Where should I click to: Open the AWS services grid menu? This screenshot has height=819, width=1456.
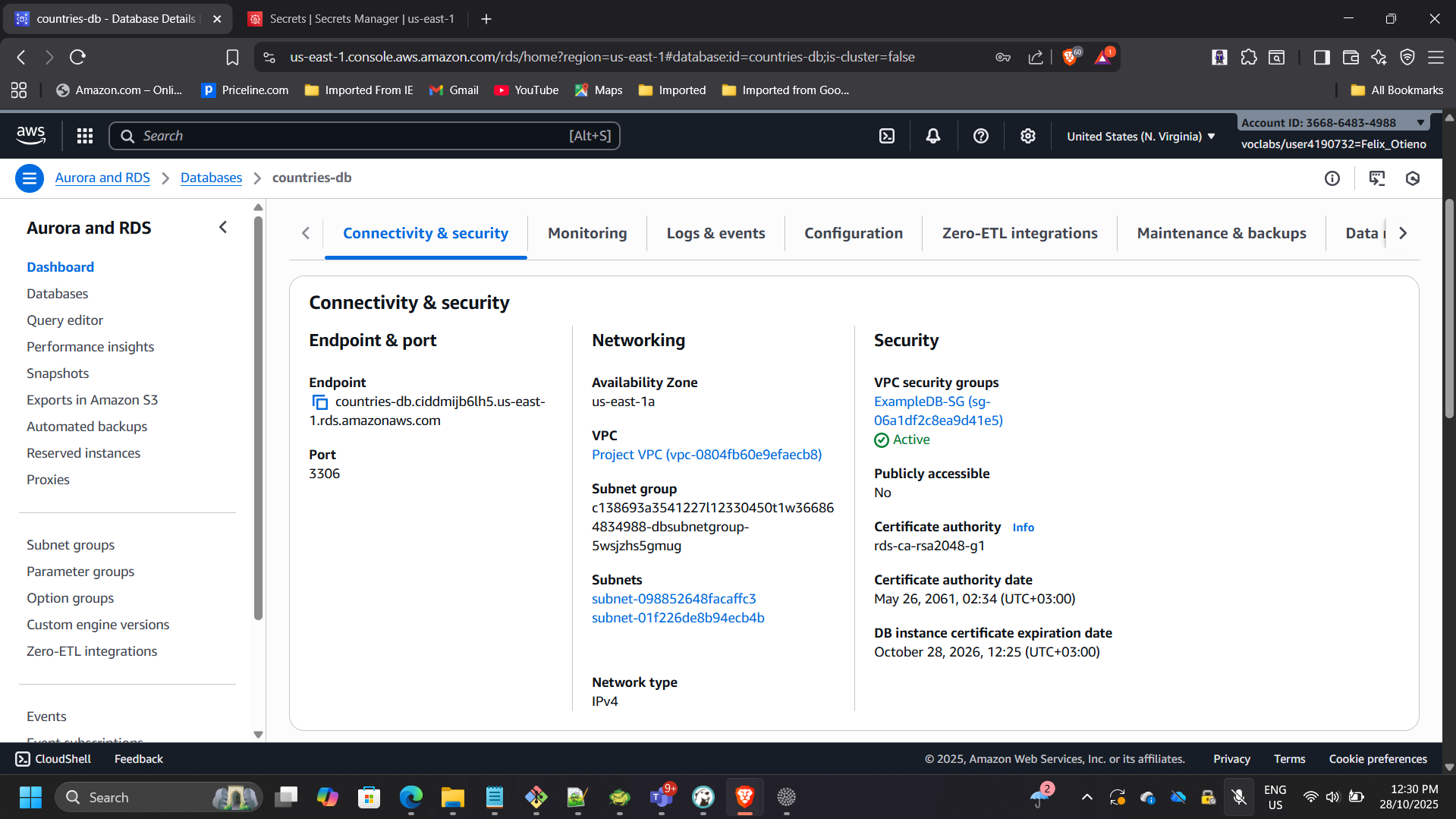(85, 136)
